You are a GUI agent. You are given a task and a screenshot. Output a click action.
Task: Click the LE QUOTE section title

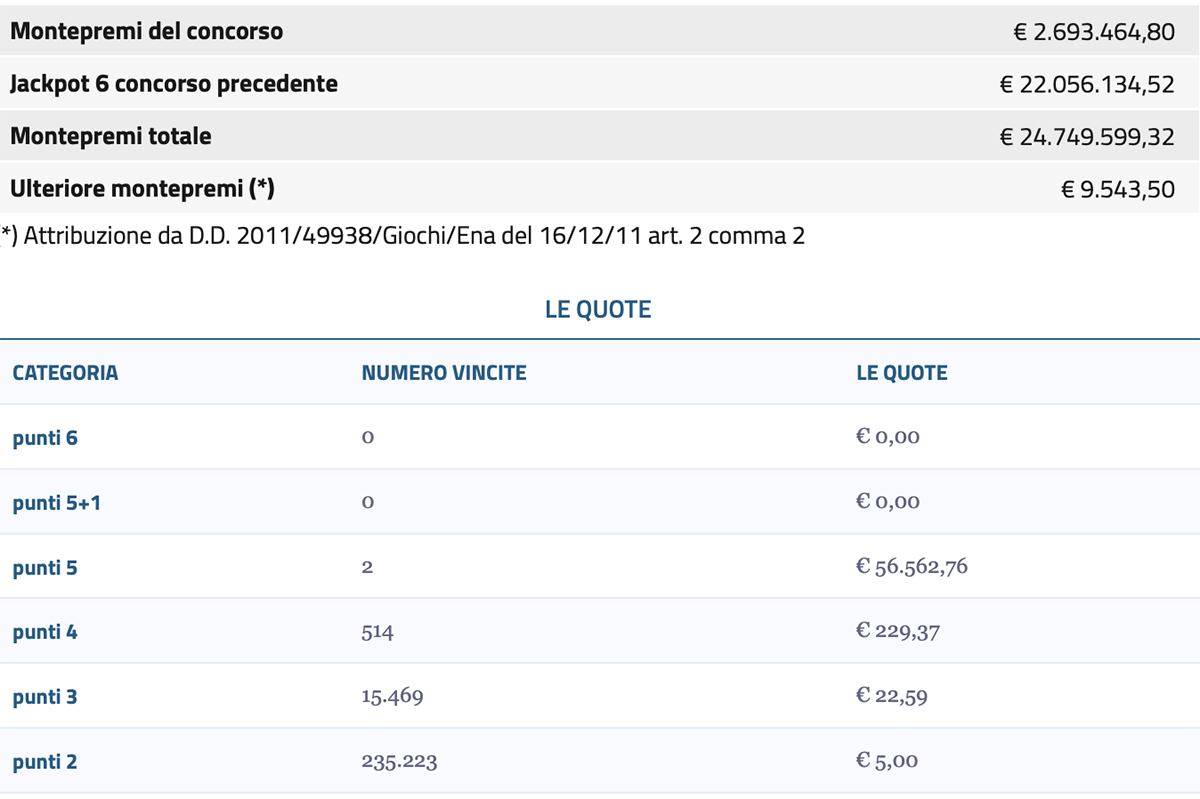pos(598,310)
